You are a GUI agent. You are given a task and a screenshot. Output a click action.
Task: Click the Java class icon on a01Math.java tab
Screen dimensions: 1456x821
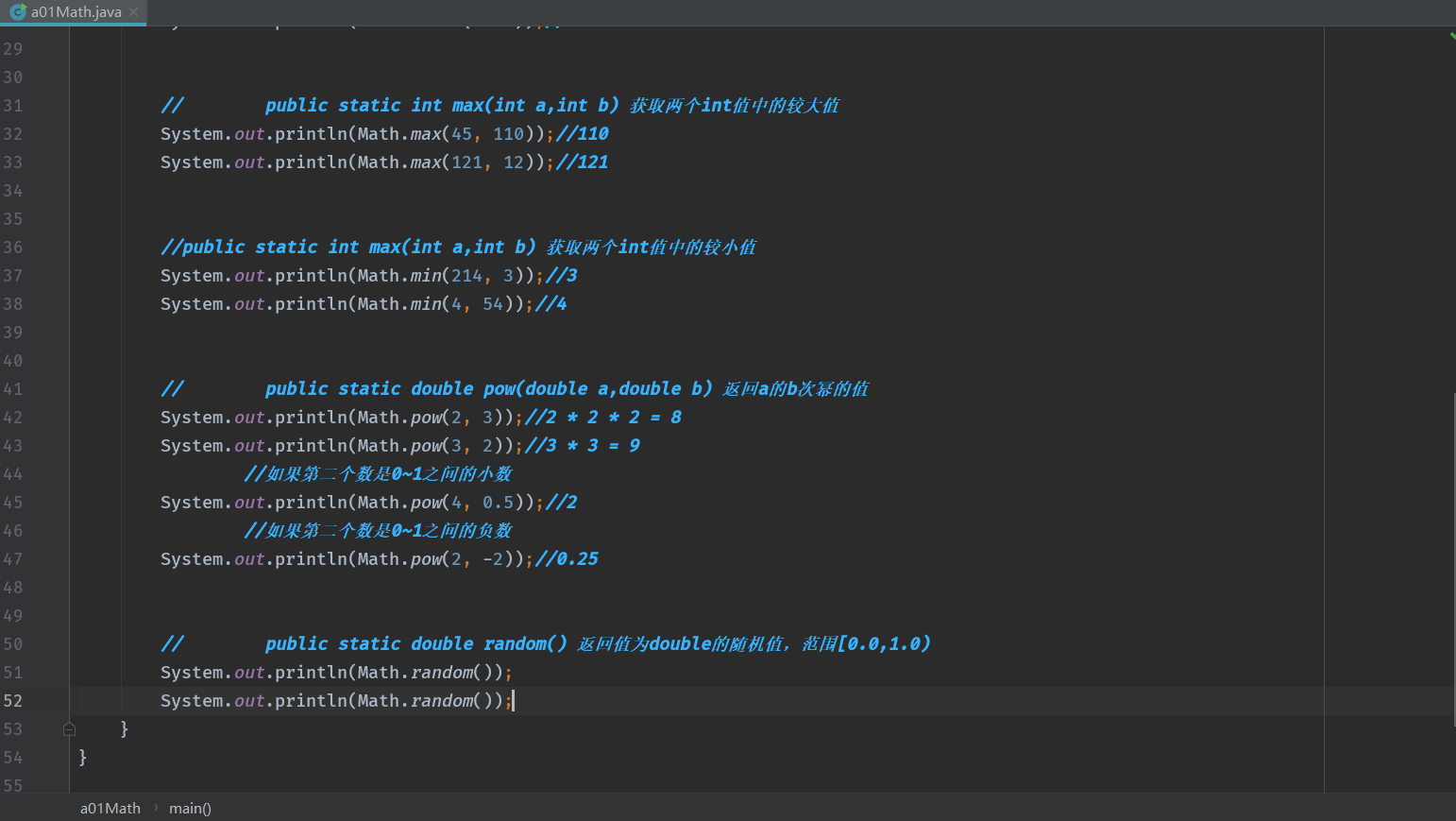pyautogui.click(x=17, y=12)
